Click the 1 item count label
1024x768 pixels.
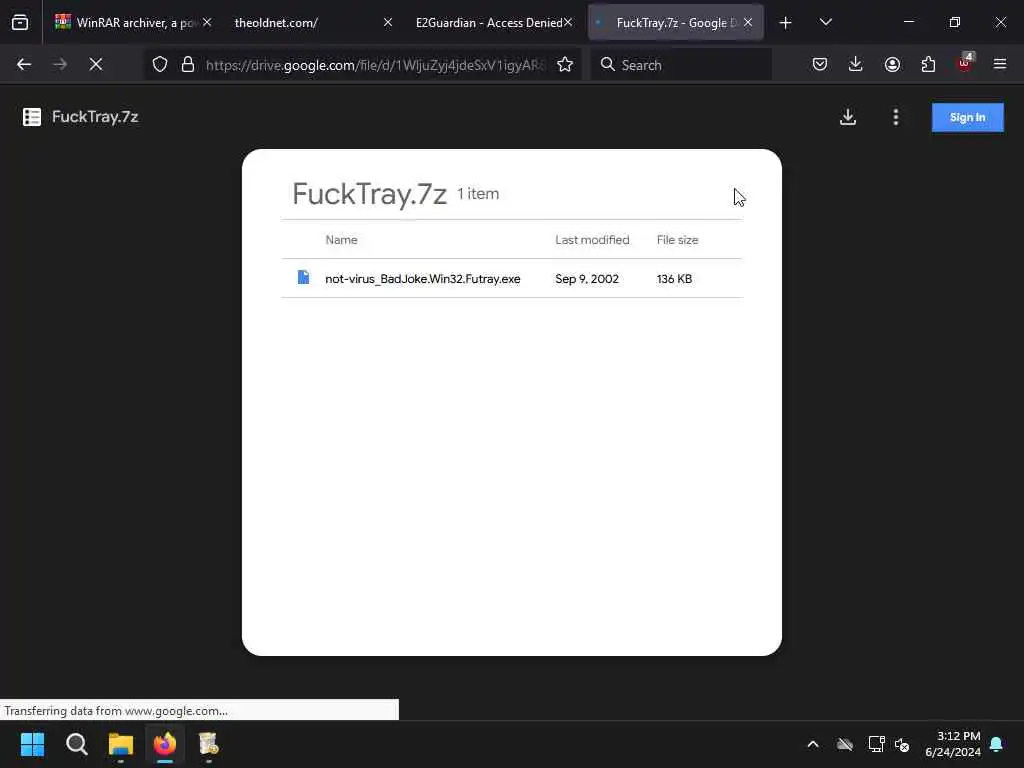pyautogui.click(x=478, y=194)
